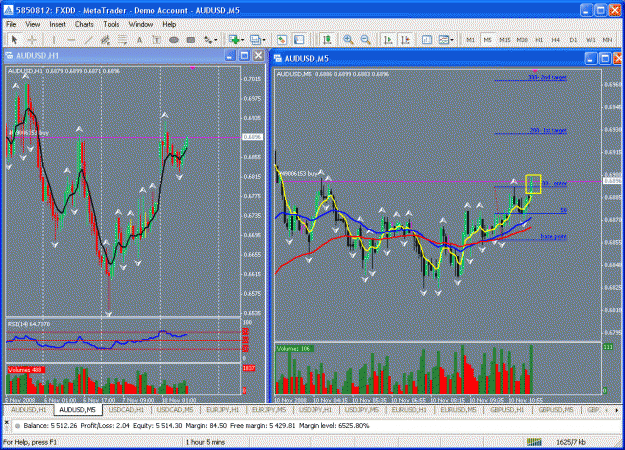Viewport: 625px width, 450px height.
Task: Open the Charts menu
Action: [x=84, y=24]
